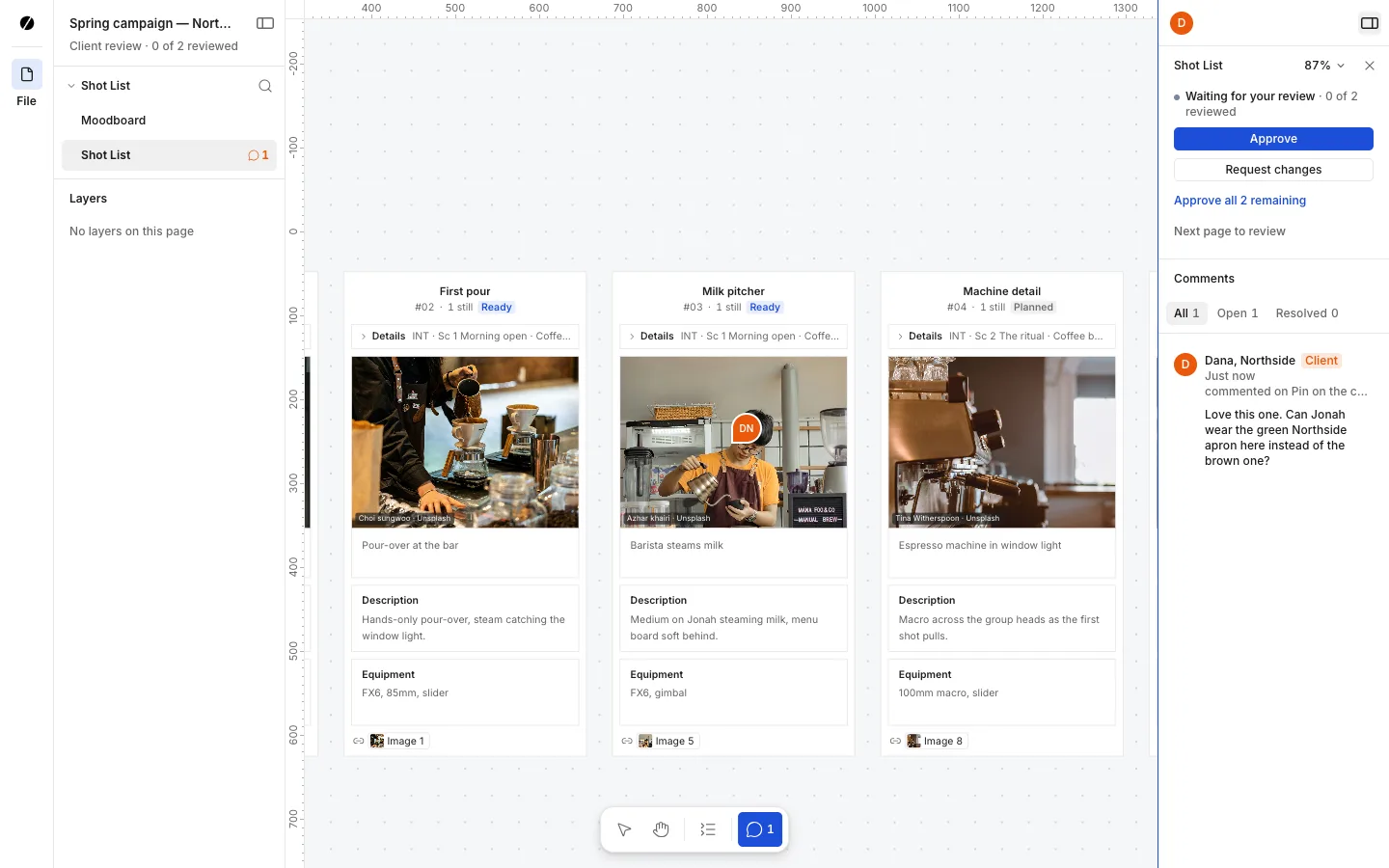
Task: Click link icon beside Image 1
Action: (x=358, y=741)
